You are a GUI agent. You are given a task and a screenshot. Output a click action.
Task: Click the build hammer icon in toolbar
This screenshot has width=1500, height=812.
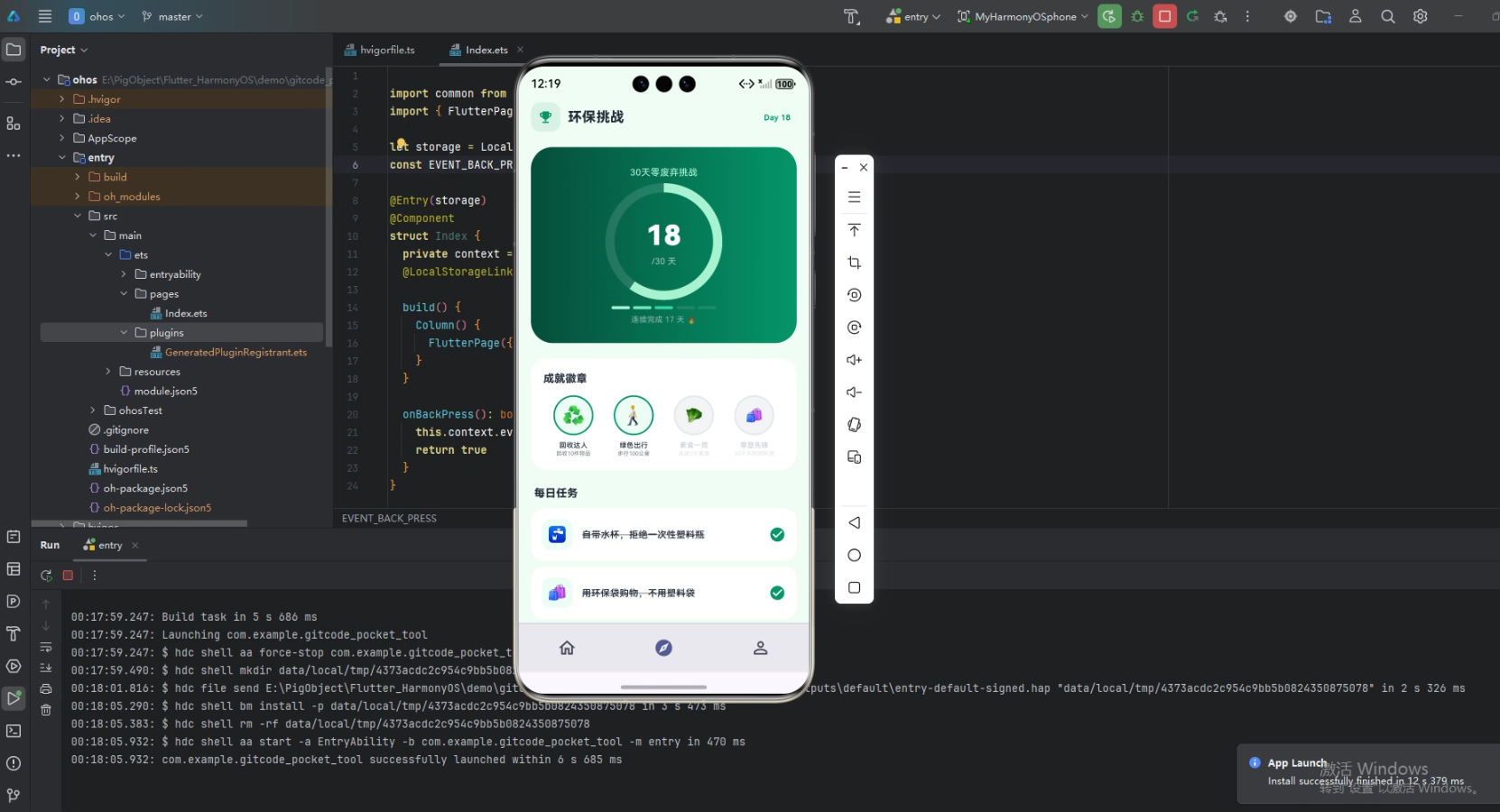852,16
